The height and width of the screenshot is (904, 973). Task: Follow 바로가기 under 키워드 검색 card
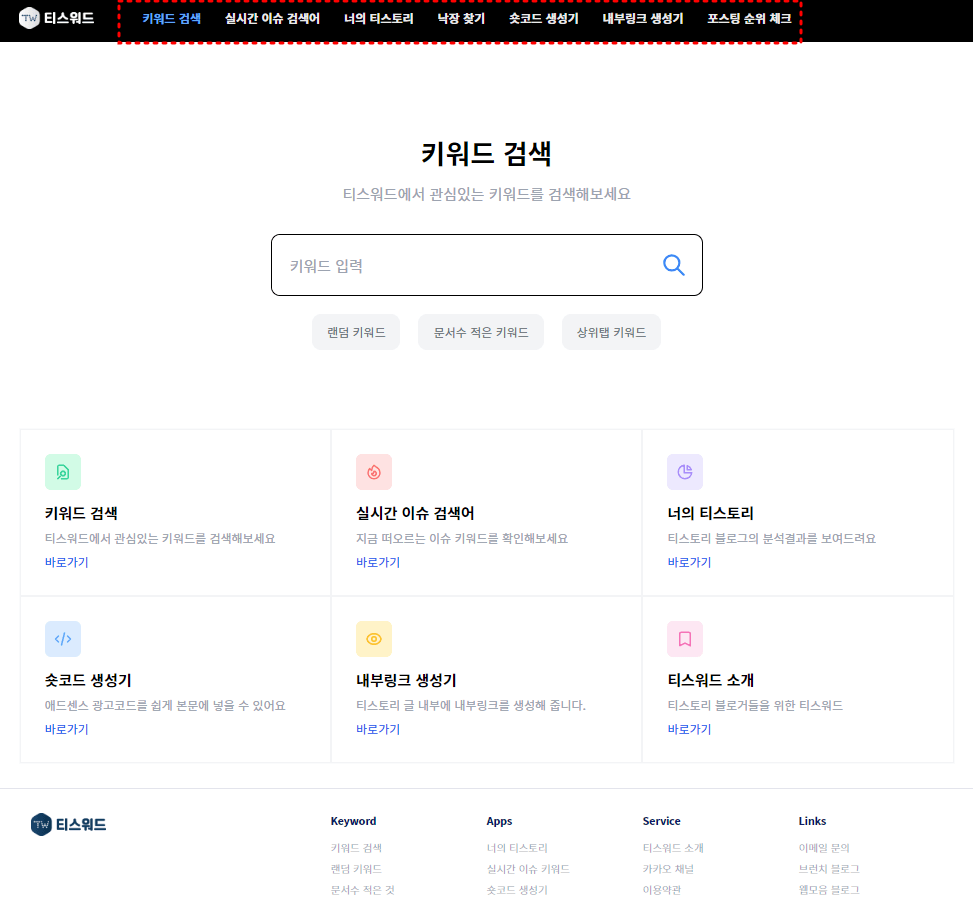tap(66, 562)
